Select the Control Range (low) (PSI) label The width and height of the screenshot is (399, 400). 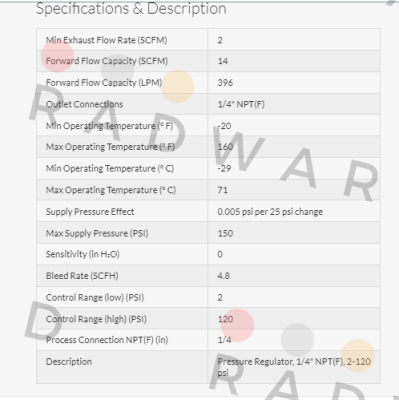point(95,298)
